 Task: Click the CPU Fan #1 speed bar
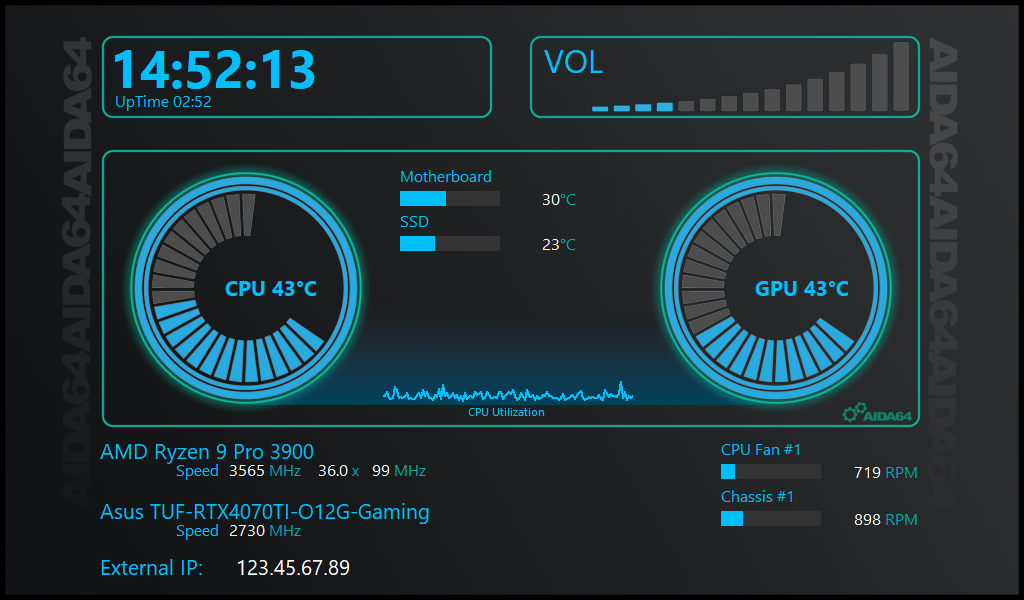tap(770, 472)
